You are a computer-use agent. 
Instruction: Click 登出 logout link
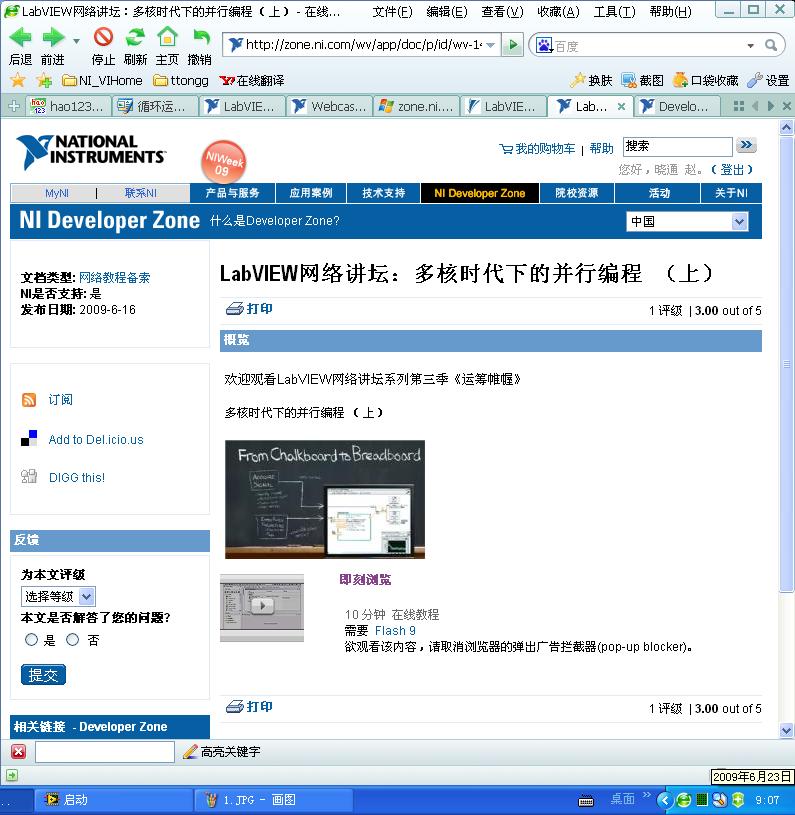[x=732, y=170]
